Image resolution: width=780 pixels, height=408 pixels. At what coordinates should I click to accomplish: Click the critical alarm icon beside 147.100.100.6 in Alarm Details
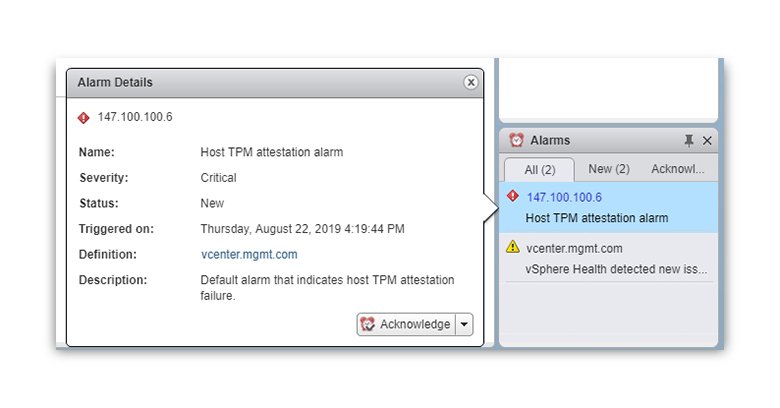[x=84, y=118]
